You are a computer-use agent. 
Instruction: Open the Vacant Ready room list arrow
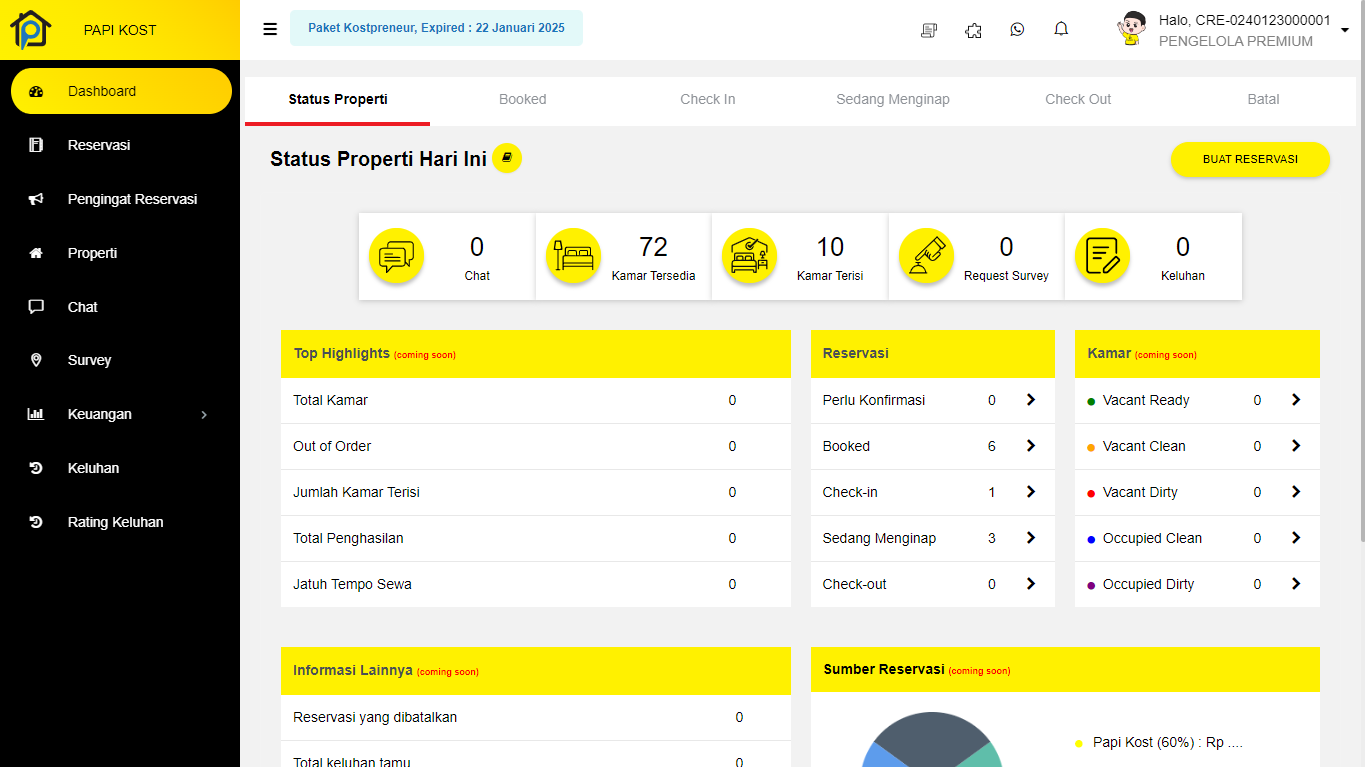coord(1295,400)
